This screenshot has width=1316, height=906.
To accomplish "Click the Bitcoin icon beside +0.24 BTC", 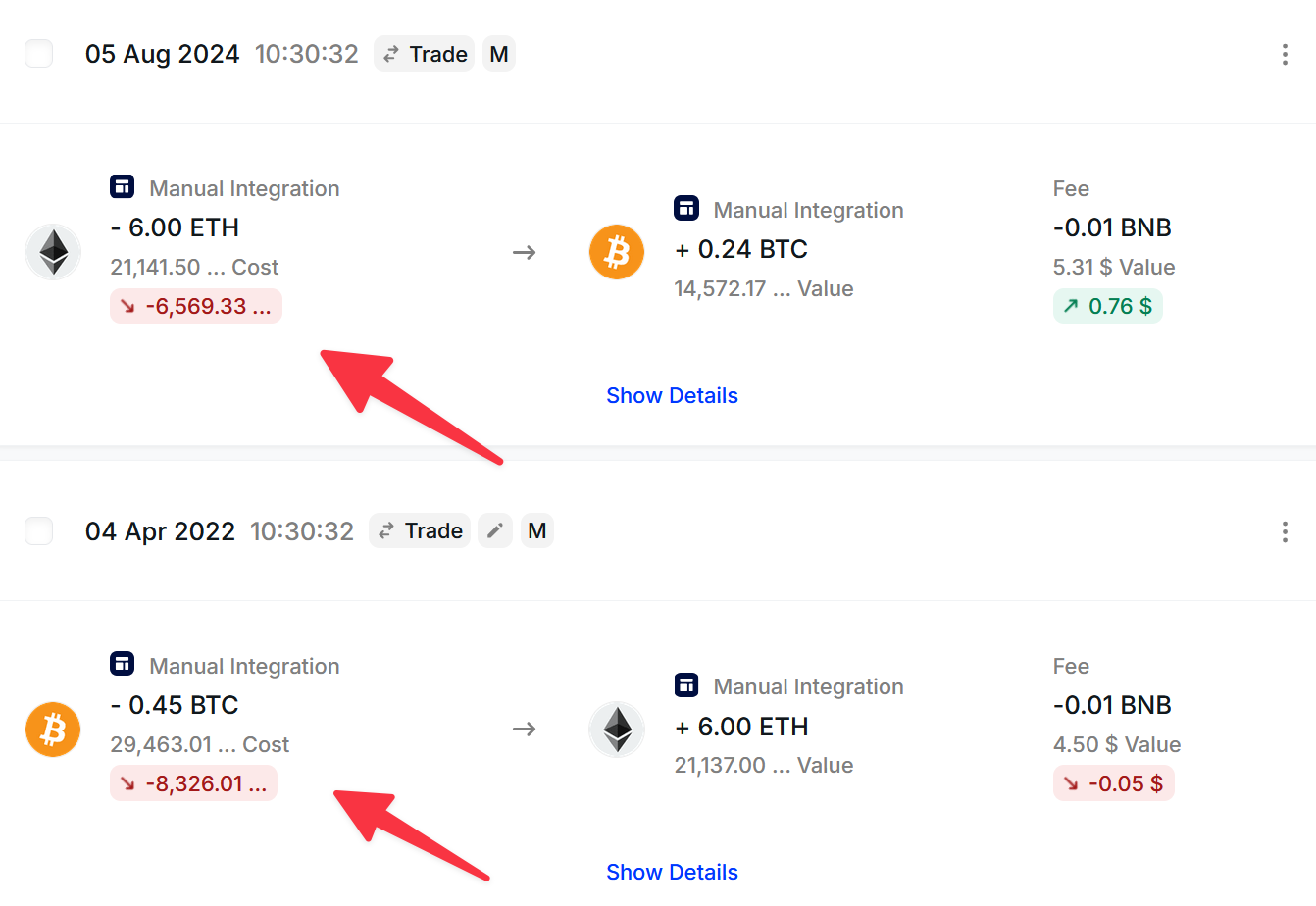I will pos(617,252).
